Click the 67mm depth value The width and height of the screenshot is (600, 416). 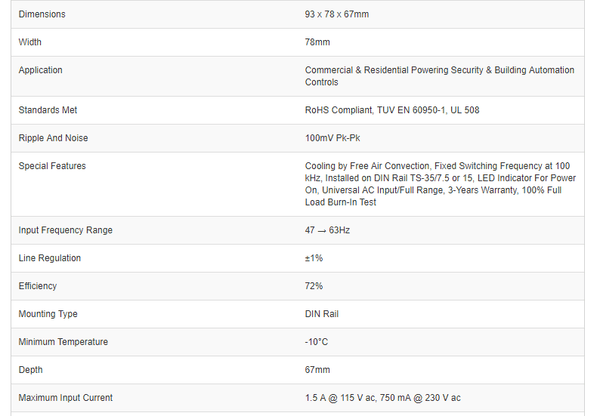point(317,370)
